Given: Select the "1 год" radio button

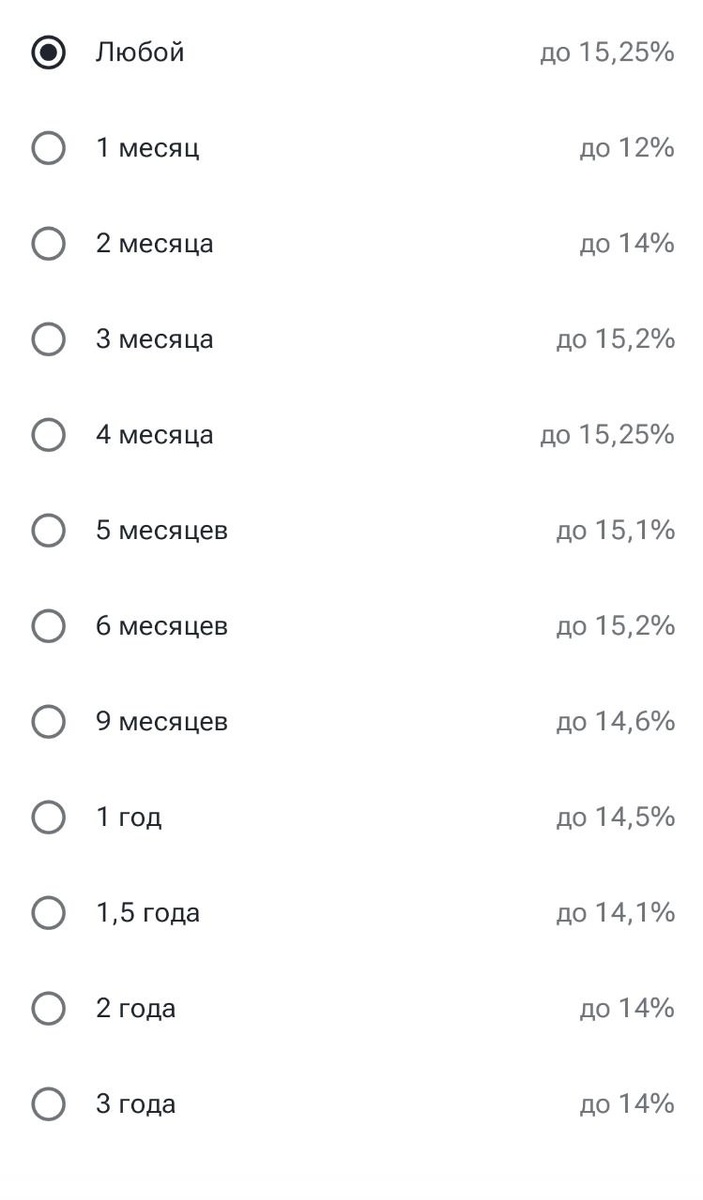Looking at the screenshot, I should [x=48, y=818].
